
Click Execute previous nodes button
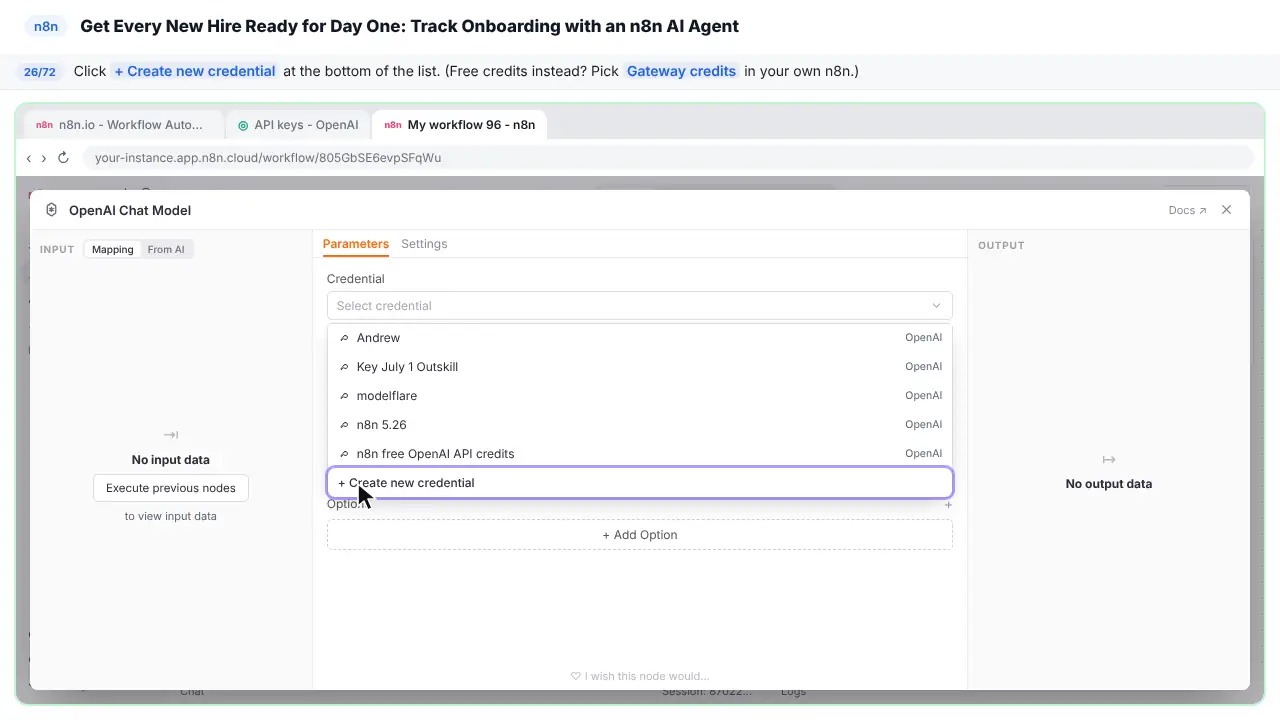click(x=171, y=488)
